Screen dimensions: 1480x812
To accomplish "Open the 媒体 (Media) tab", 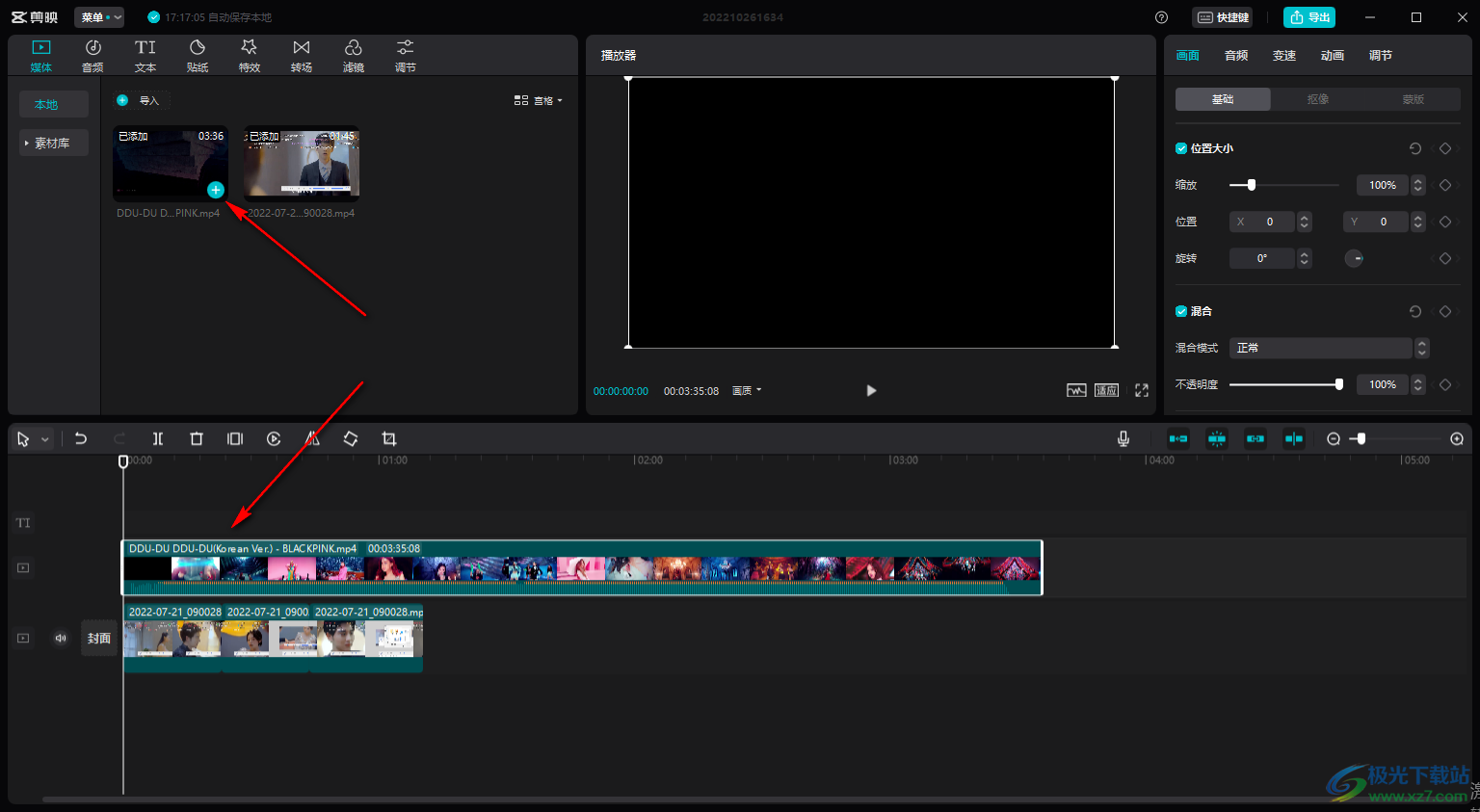I will (x=40, y=56).
